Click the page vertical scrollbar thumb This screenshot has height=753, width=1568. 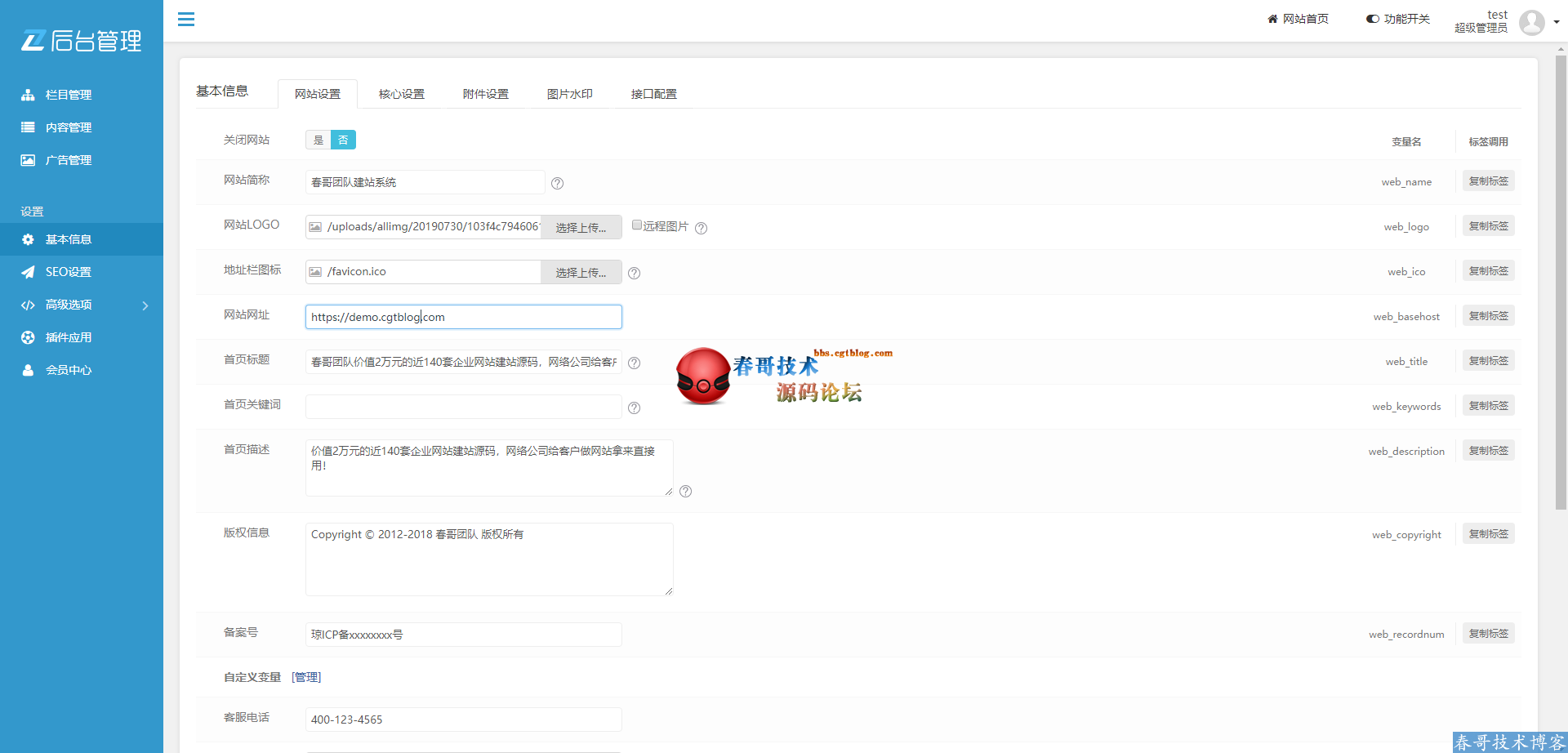[1561, 282]
